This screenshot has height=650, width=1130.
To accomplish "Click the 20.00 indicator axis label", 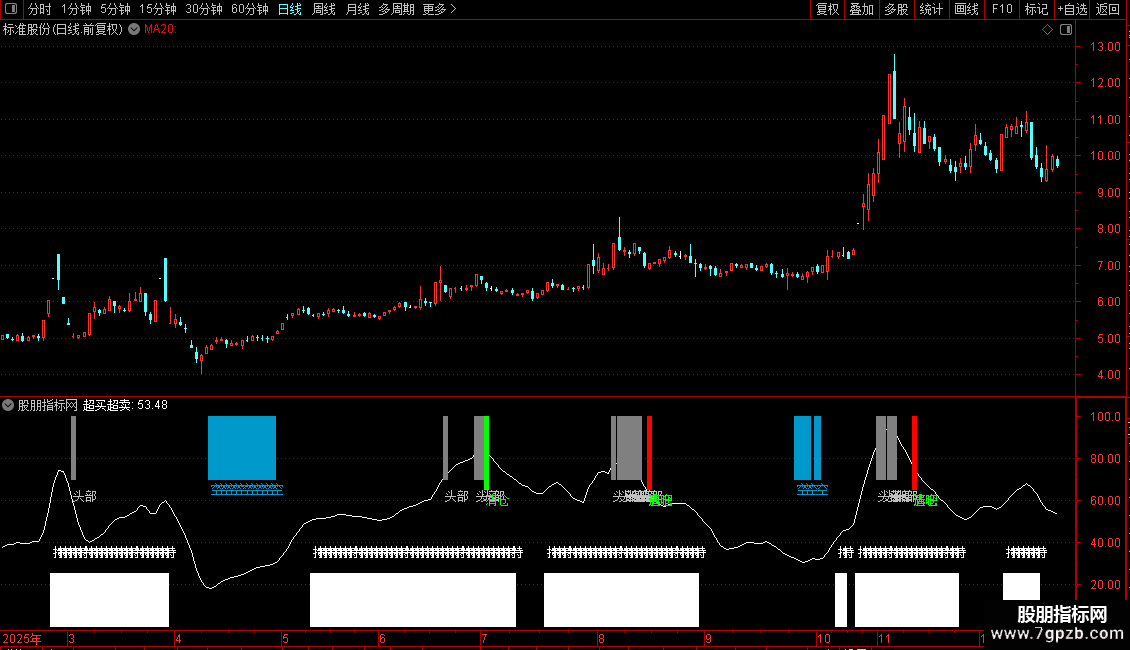I will [x=1105, y=584].
